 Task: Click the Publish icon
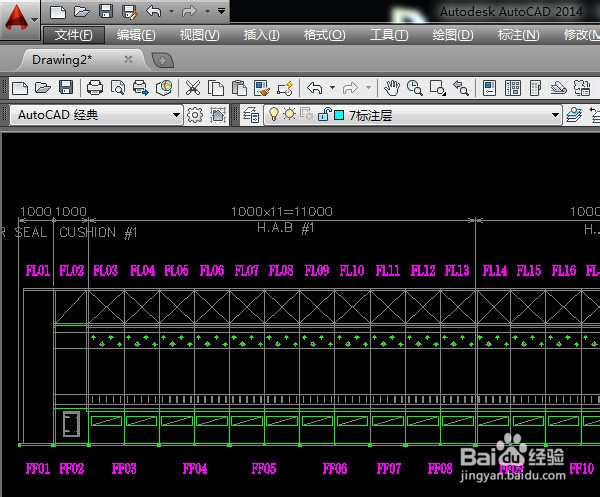point(140,88)
